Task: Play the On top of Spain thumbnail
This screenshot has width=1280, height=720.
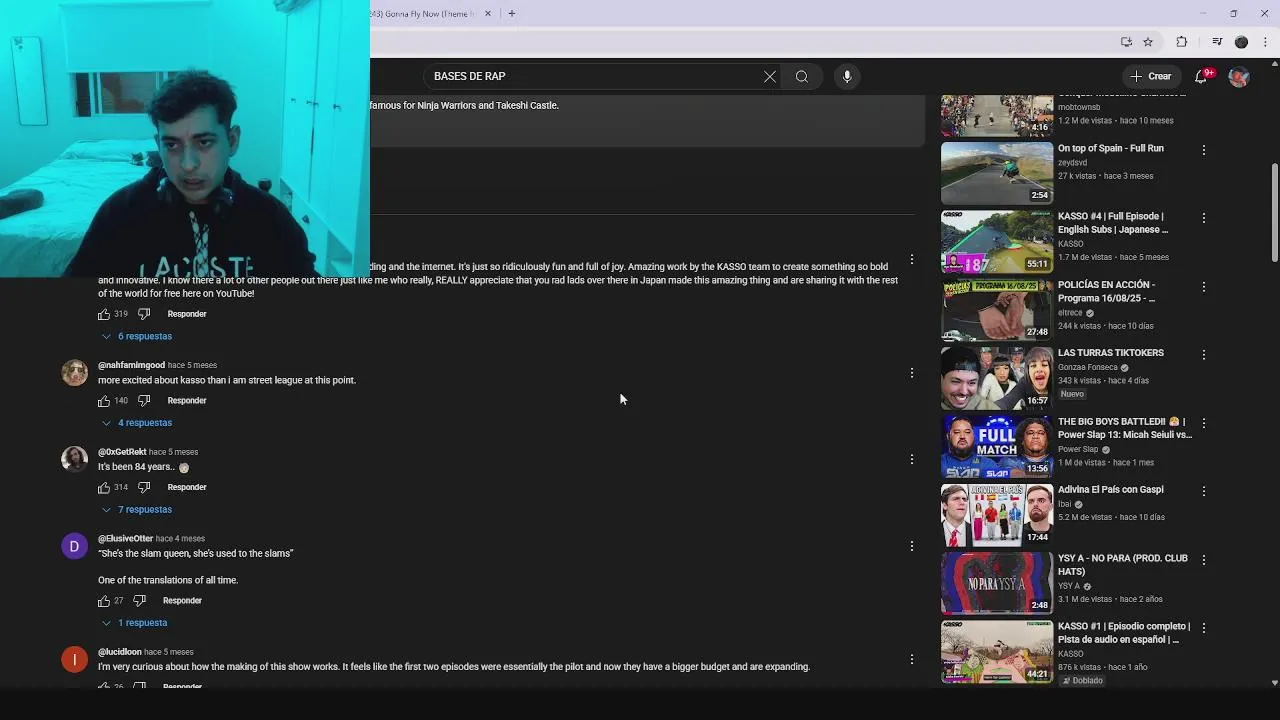Action: pyautogui.click(x=997, y=172)
